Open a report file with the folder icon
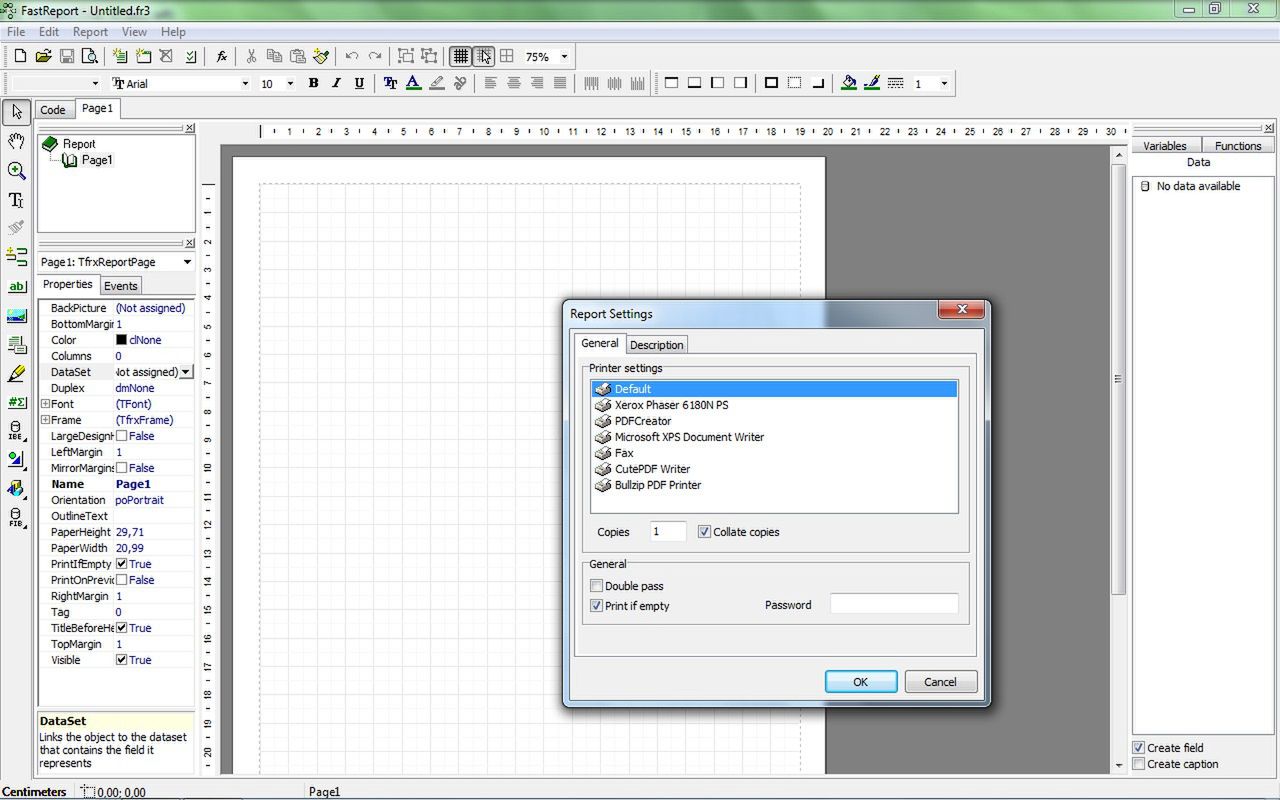1280x800 pixels. point(43,56)
